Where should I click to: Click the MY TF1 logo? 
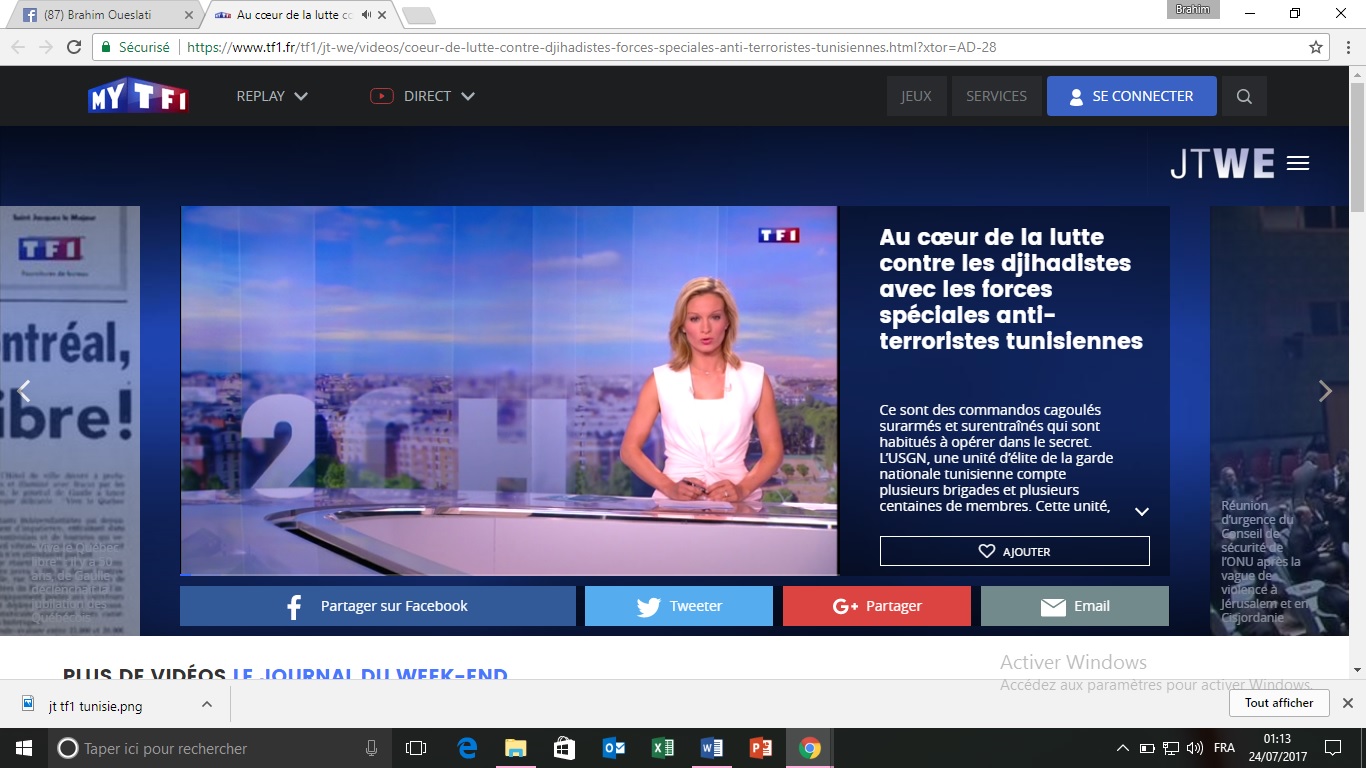(x=137, y=96)
